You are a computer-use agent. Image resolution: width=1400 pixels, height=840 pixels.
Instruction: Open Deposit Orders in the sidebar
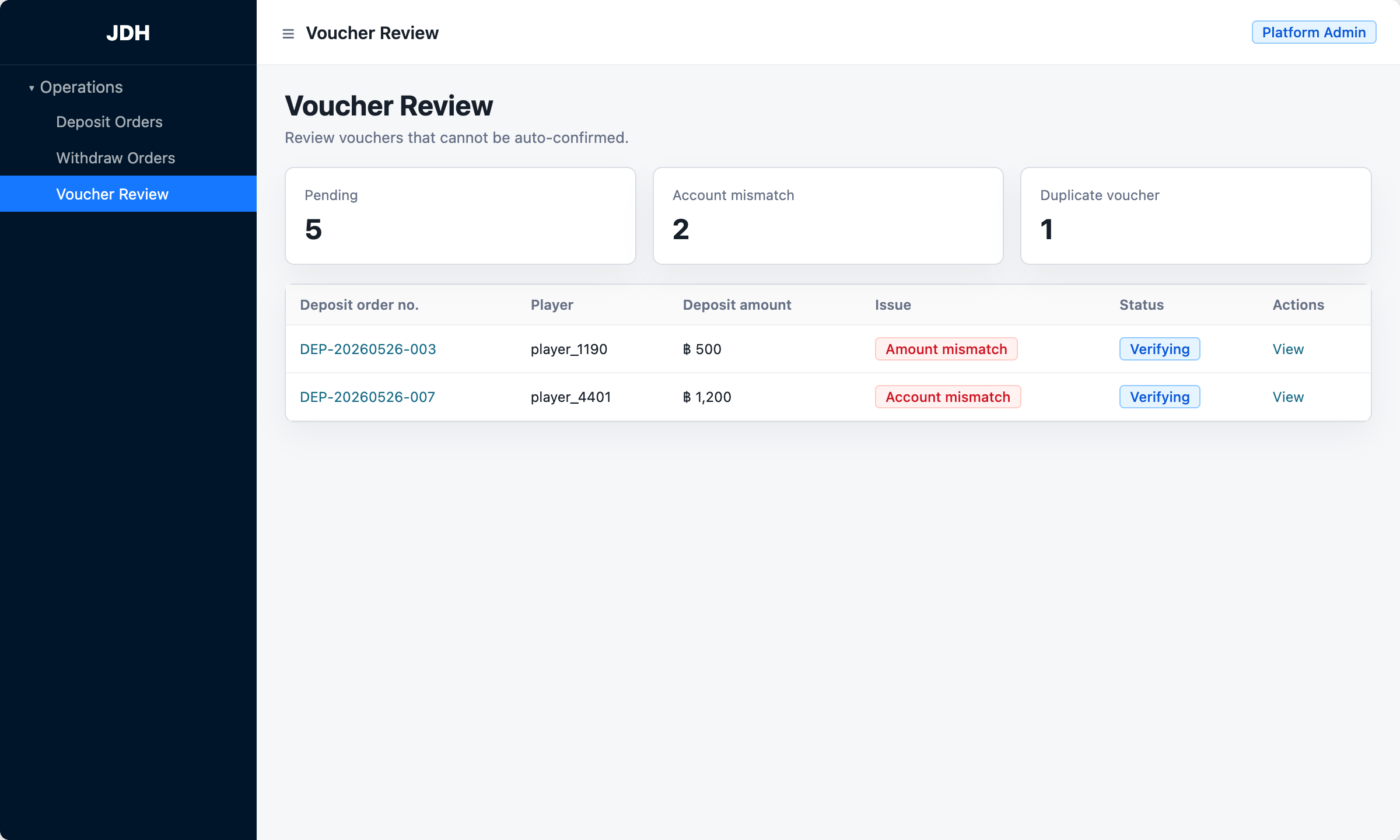click(x=110, y=122)
